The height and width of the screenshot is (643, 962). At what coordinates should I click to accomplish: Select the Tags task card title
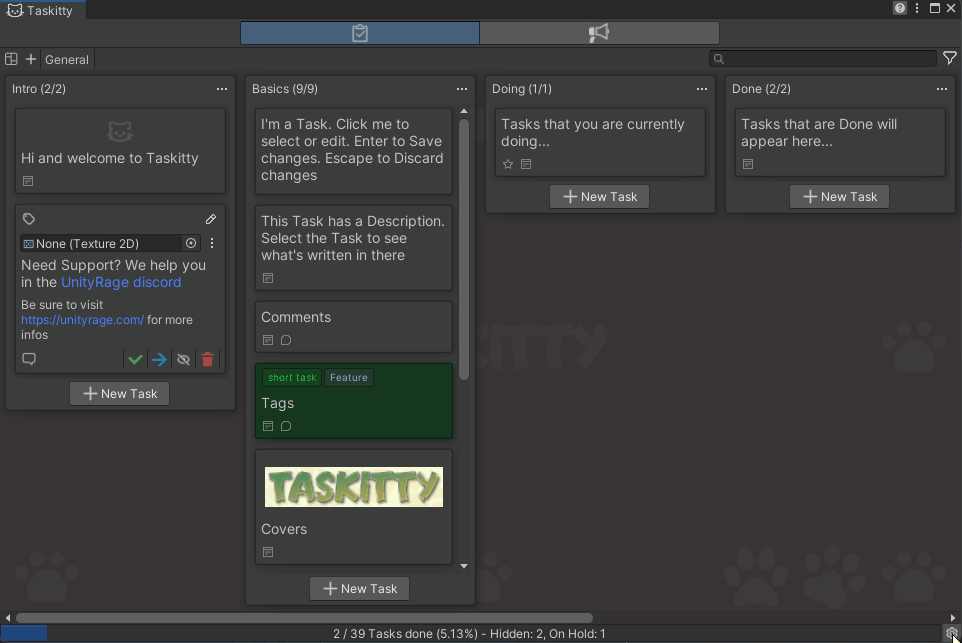pos(277,403)
